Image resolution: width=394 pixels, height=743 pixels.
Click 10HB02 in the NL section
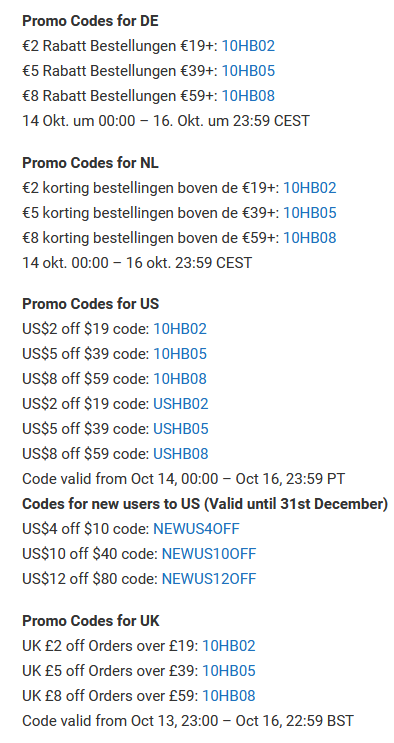310,188
